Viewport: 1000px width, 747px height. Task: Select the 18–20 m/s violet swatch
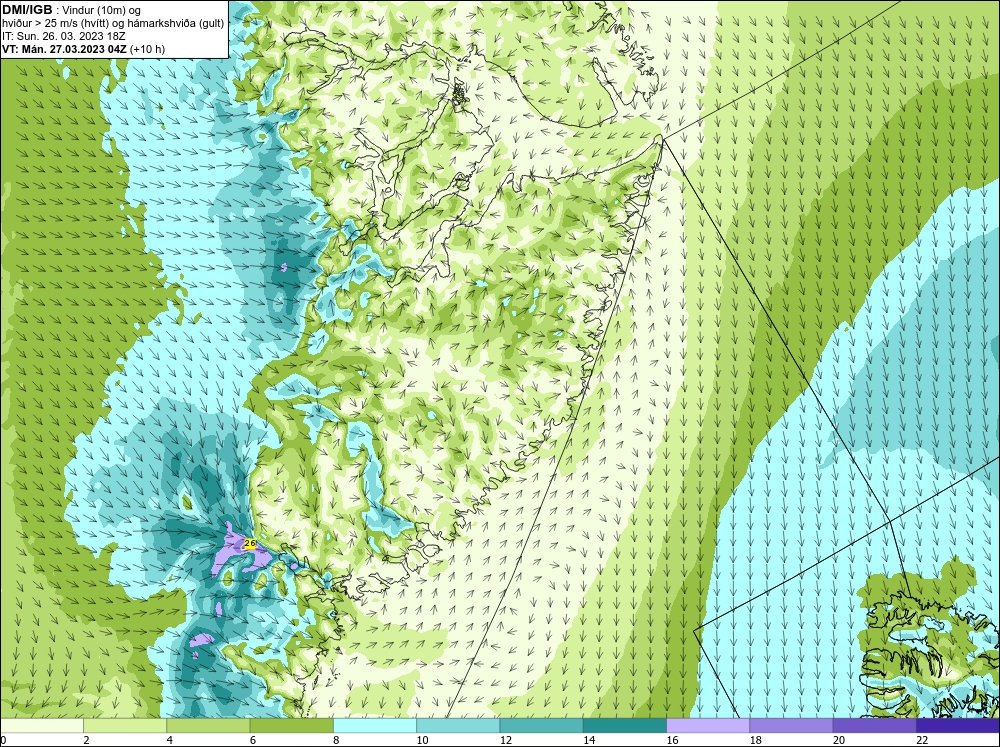tap(791, 726)
